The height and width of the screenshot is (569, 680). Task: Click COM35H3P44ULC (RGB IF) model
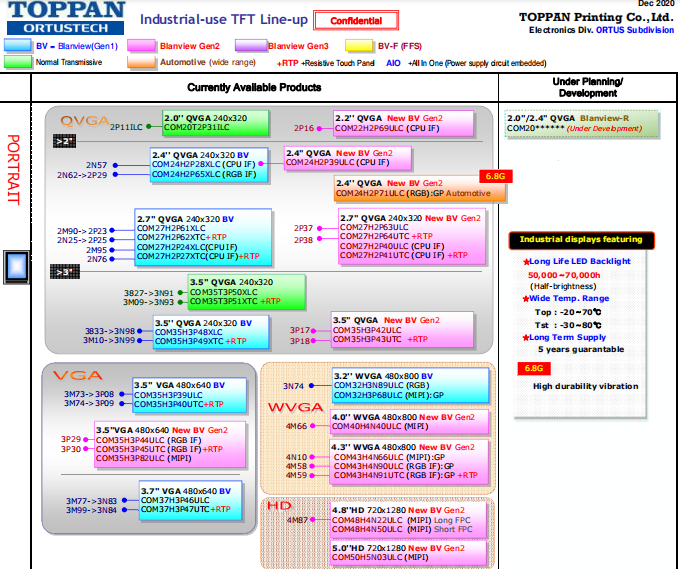pyautogui.click(x=148, y=440)
